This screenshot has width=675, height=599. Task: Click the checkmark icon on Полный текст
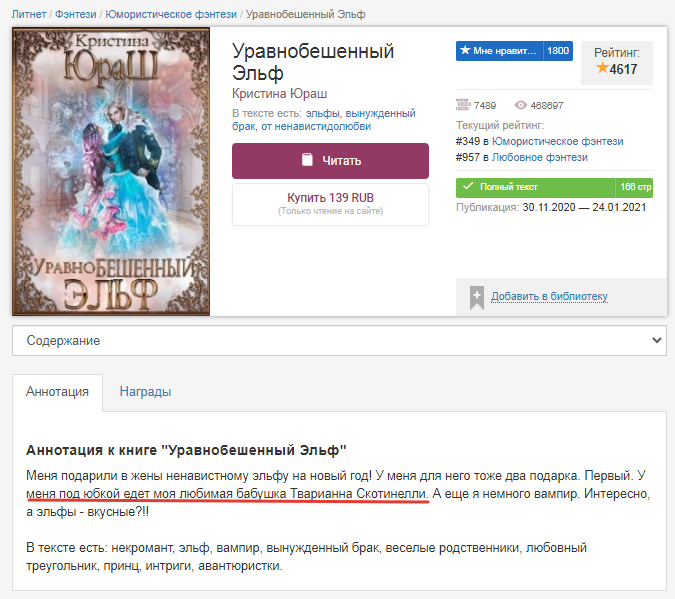[x=468, y=186]
